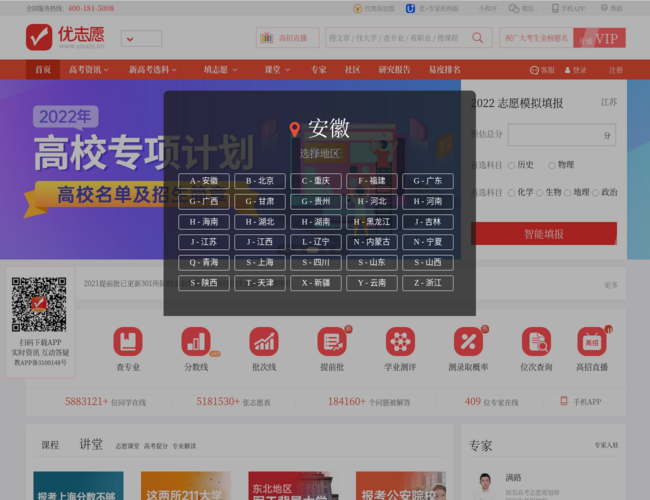Viewport: 650px width, 500px height.
Task: Open the 提前批 document icon
Action: [332, 341]
